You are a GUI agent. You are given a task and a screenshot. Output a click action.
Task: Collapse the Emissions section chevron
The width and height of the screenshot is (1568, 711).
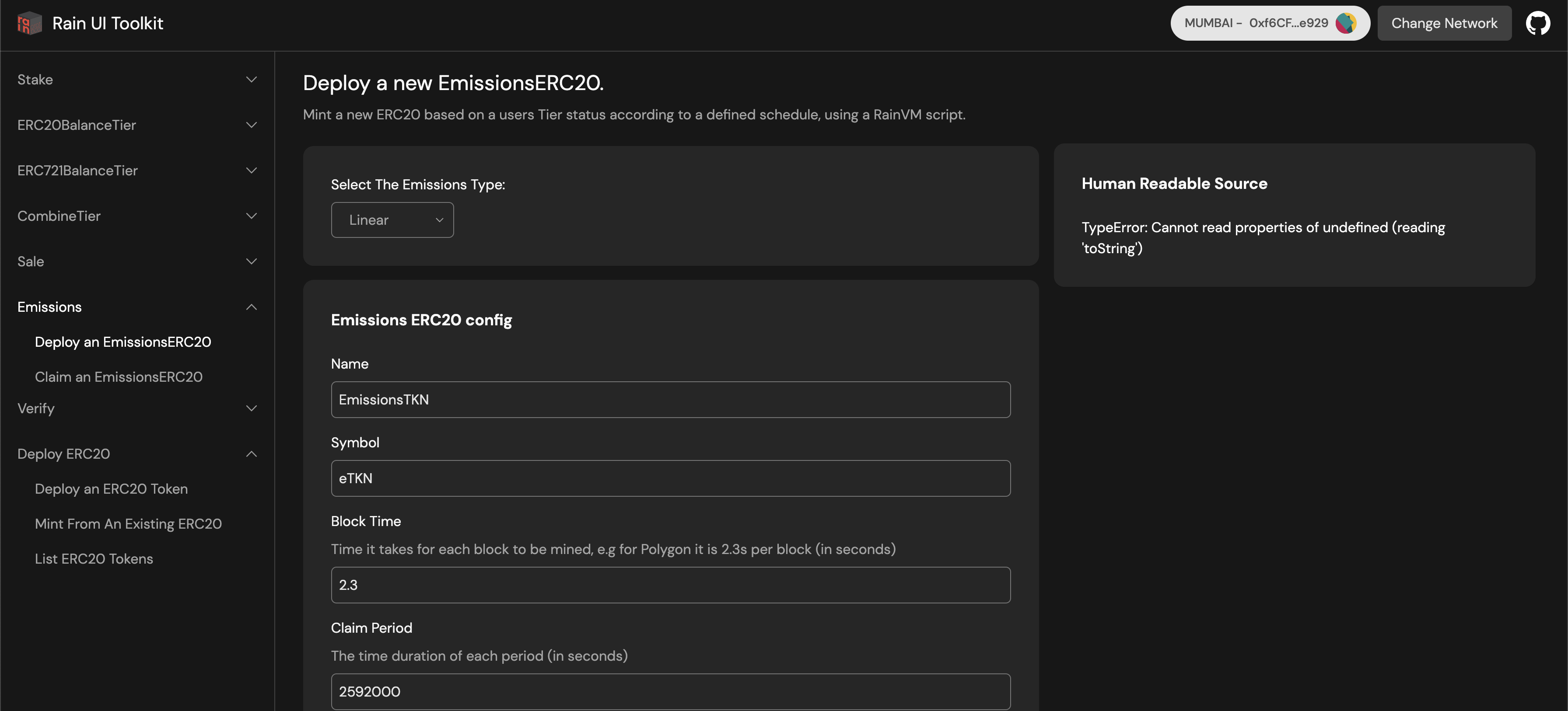tap(252, 307)
